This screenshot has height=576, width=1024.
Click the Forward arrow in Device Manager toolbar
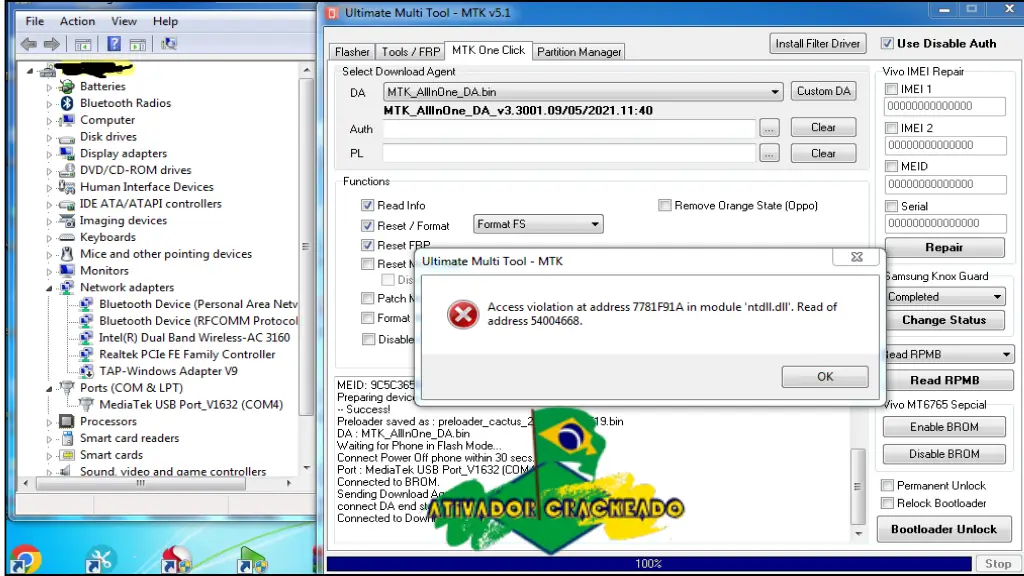tap(52, 44)
